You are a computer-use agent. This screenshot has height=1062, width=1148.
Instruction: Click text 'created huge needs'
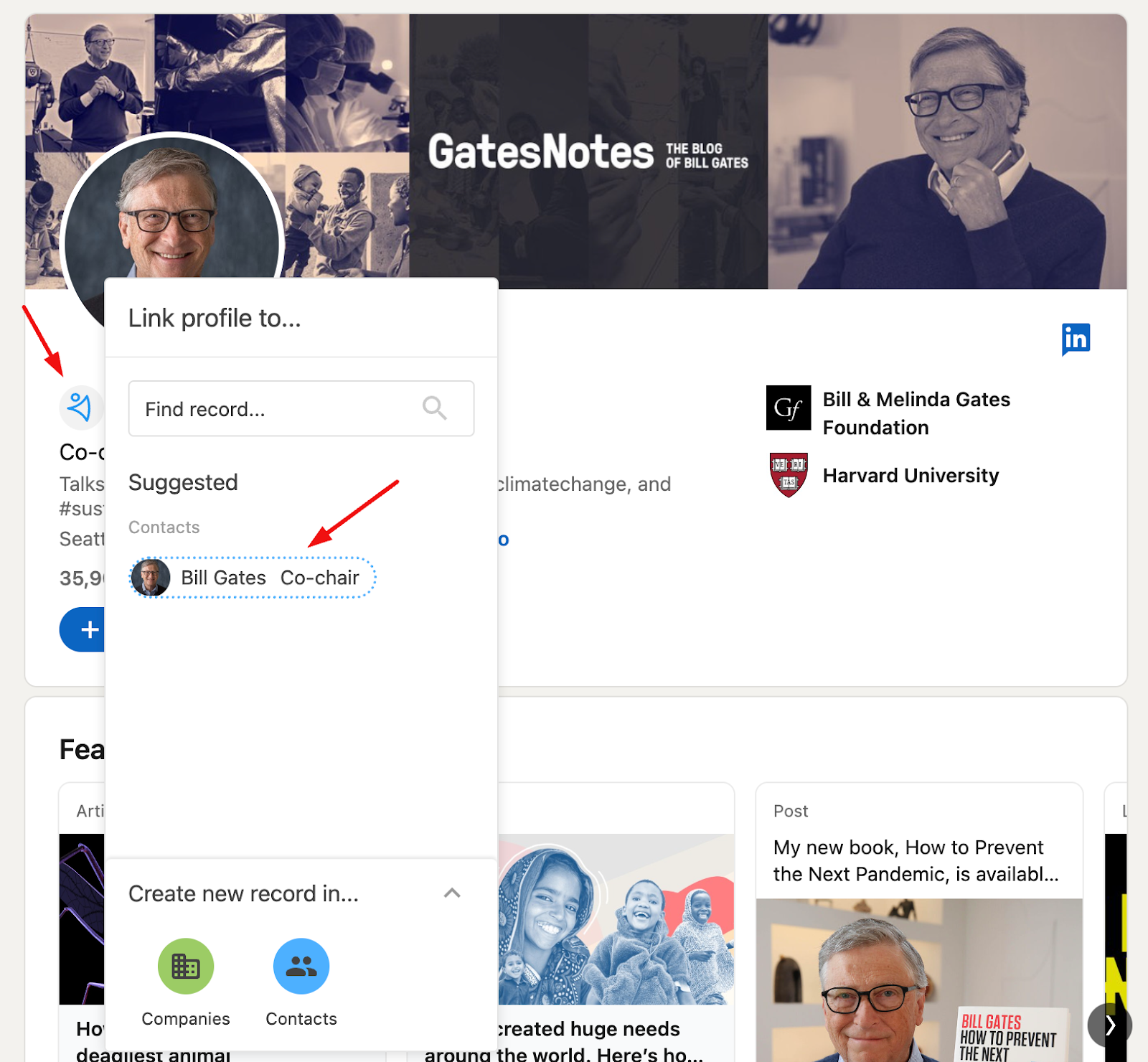pos(588,1029)
